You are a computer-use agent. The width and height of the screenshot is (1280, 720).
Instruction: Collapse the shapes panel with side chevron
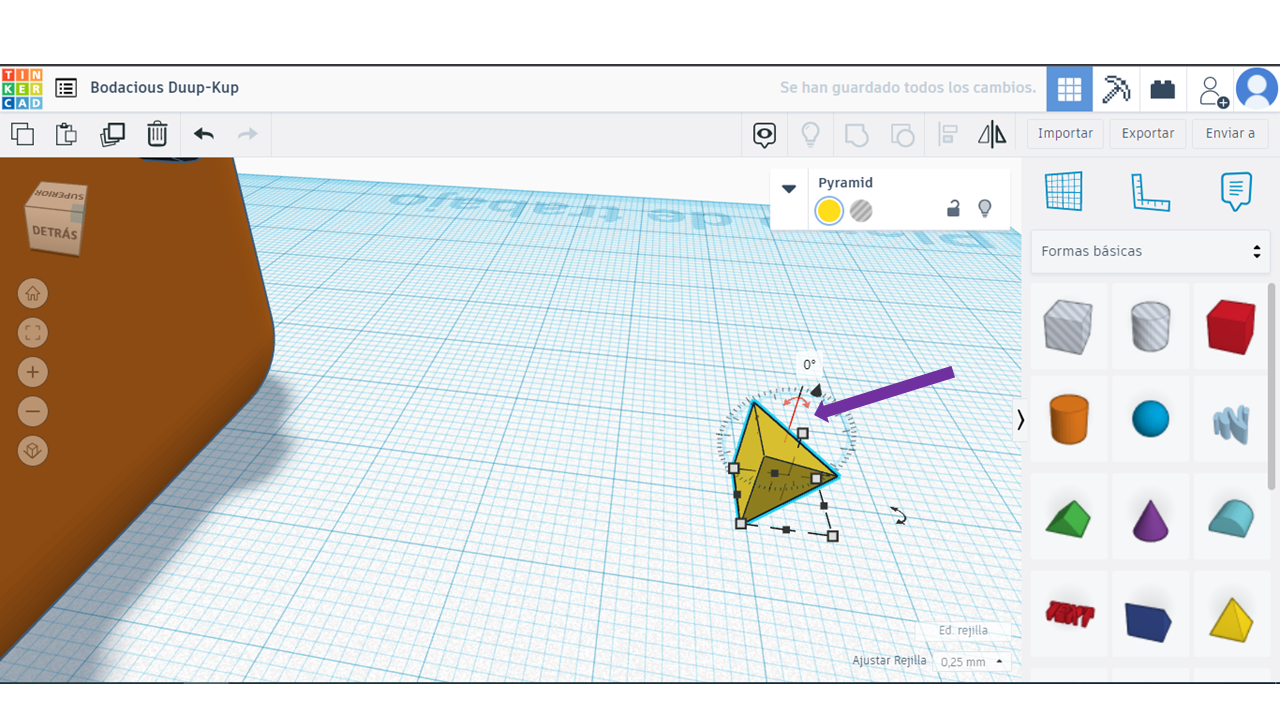(1020, 420)
